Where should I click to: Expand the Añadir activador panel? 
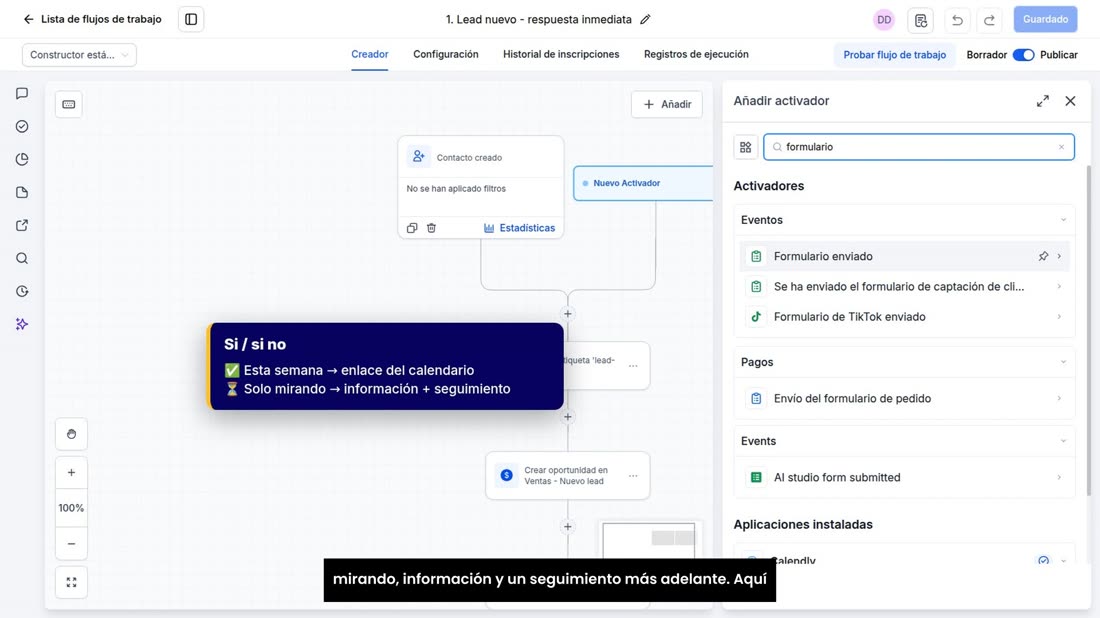[1043, 101]
